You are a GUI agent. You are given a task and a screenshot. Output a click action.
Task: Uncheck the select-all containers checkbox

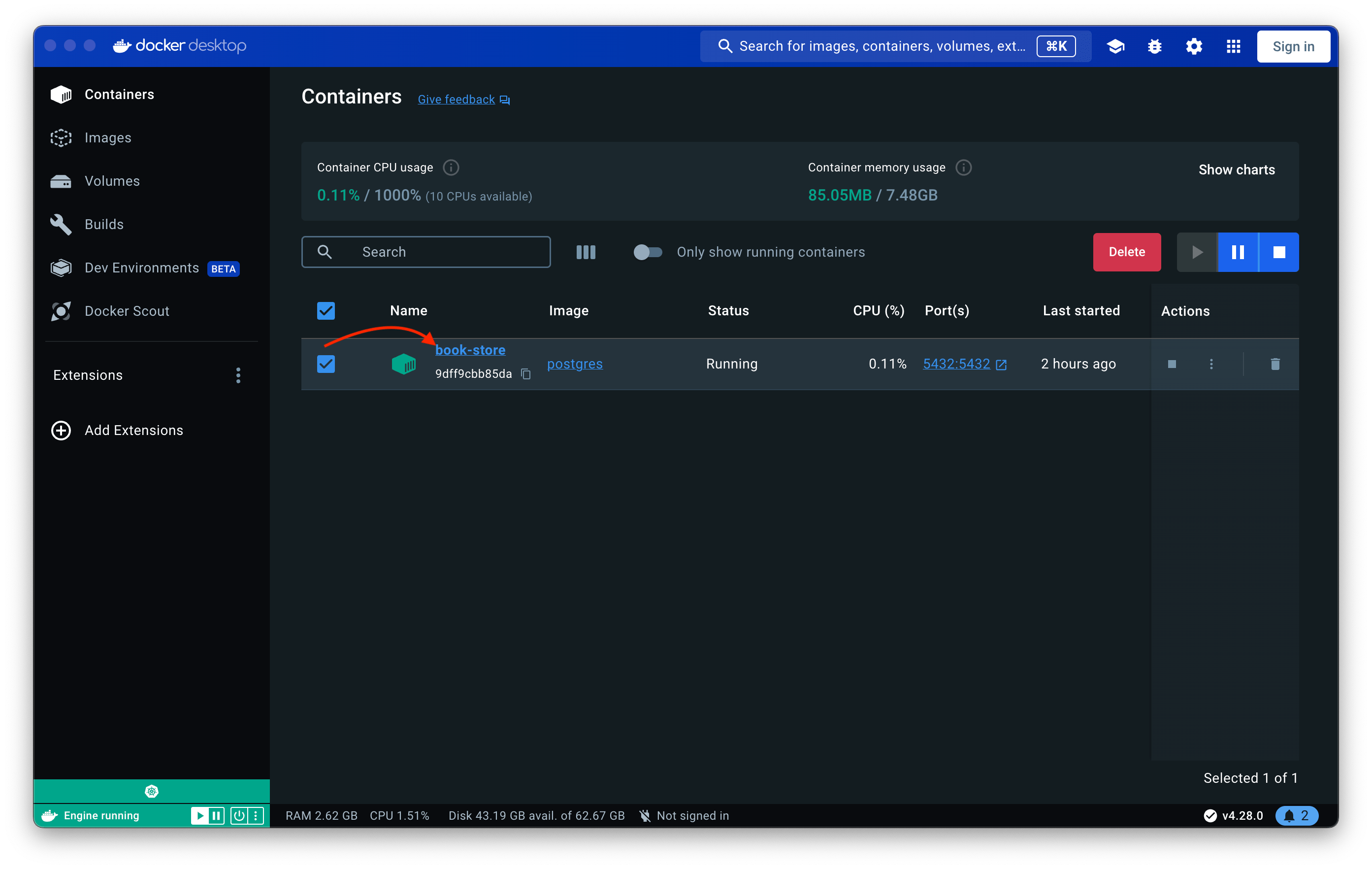click(x=326, y=310)
